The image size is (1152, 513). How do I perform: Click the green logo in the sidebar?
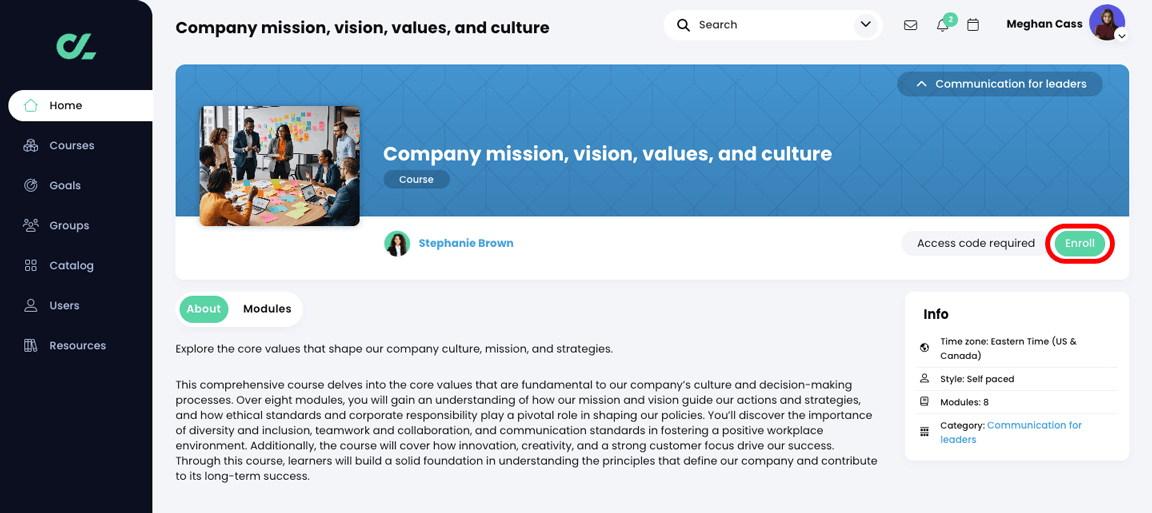[76, 46]
